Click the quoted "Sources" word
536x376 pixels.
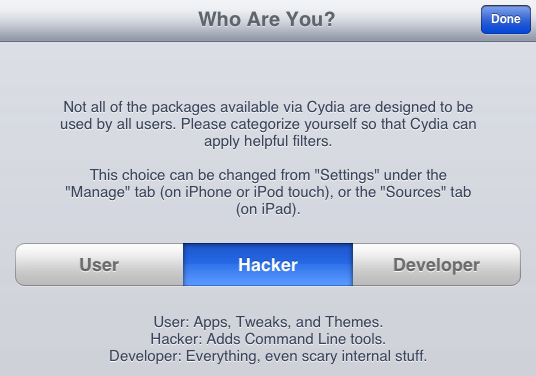pos(413,192)
